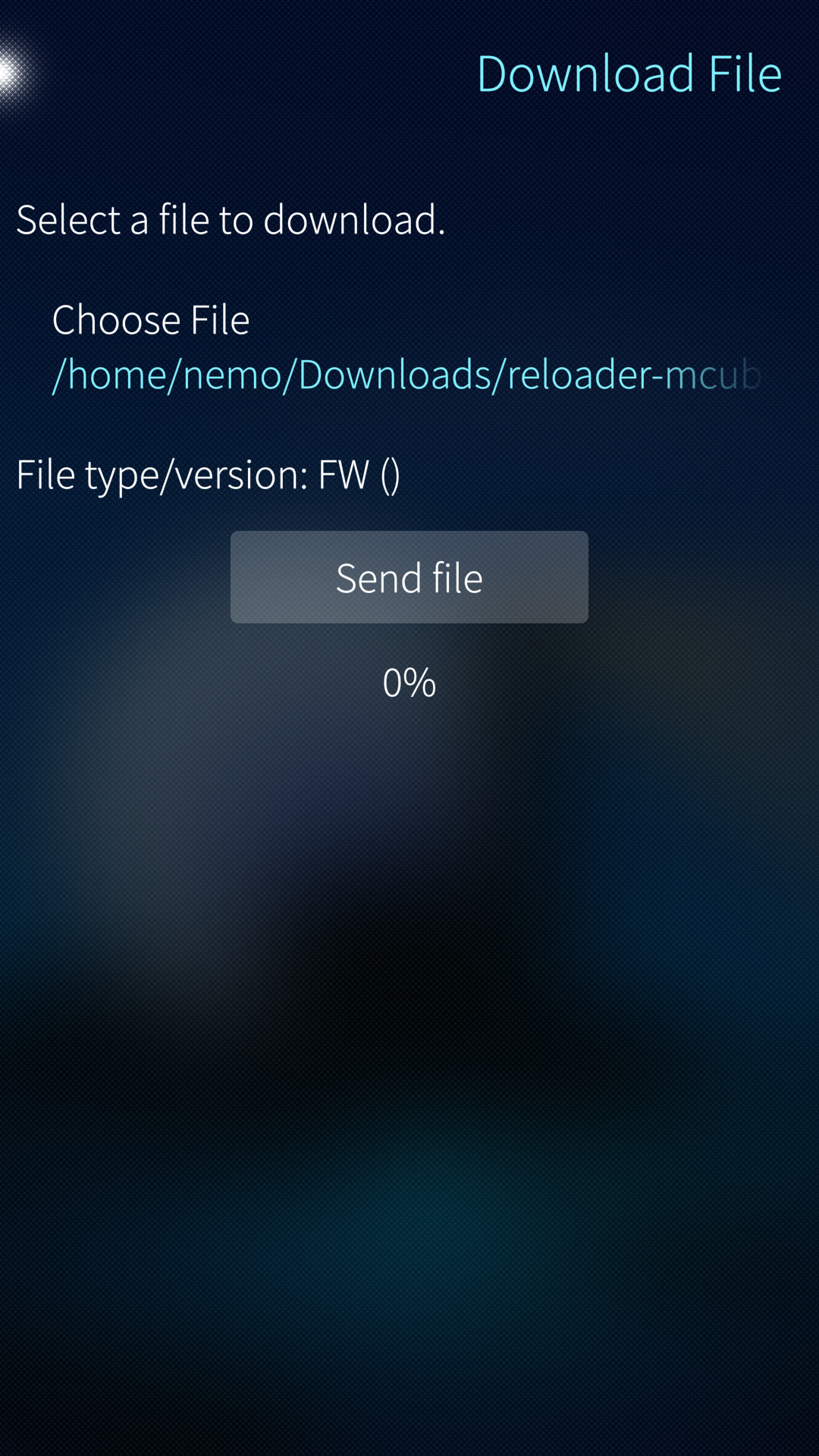Click the word 'Download' in the header title
The height and width of the screenshot is (1456, 819).
tap(585, 74)
